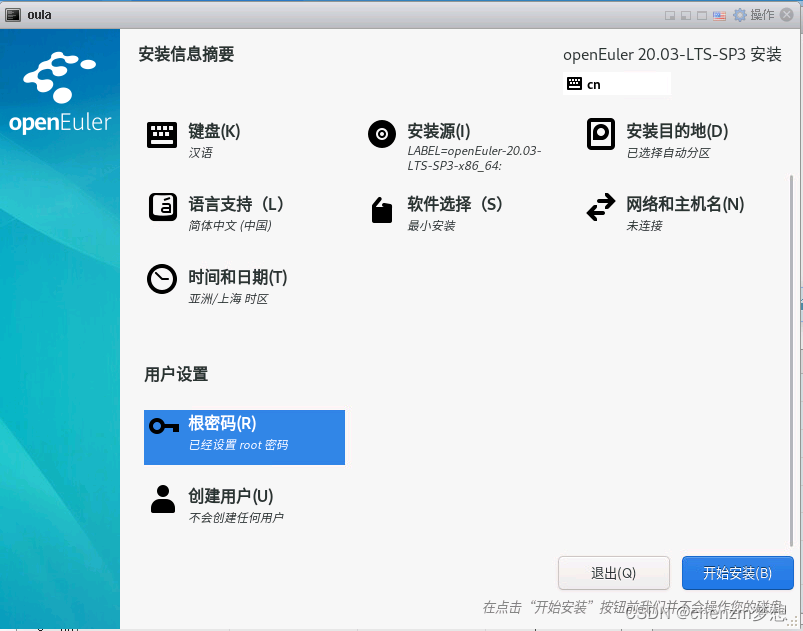Viewport: 803px width, 631px height.
Task: Click the small keyboard icon beside cn
Action: click(x=575, y=83)
